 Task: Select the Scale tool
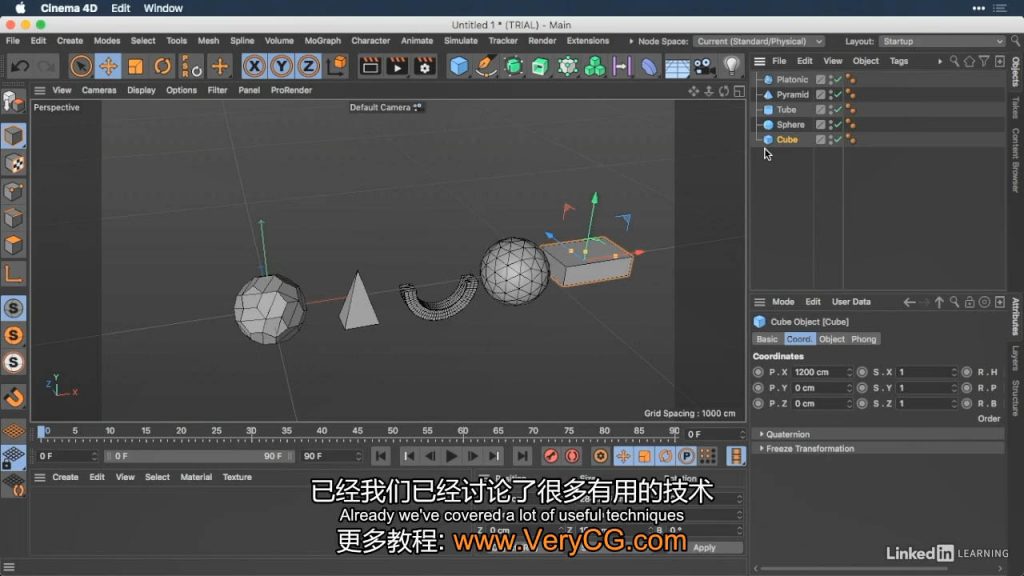[135, 66]
